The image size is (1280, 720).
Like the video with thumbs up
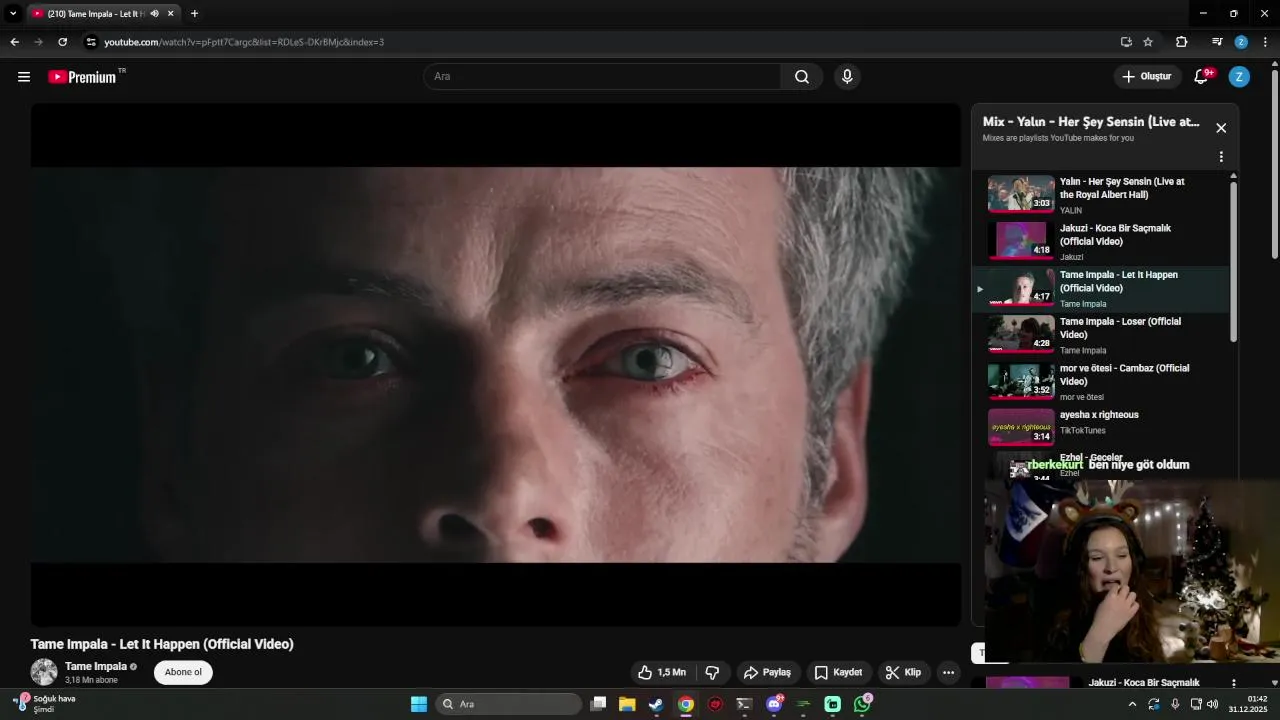pyautogui.click(x=662, y=672)
